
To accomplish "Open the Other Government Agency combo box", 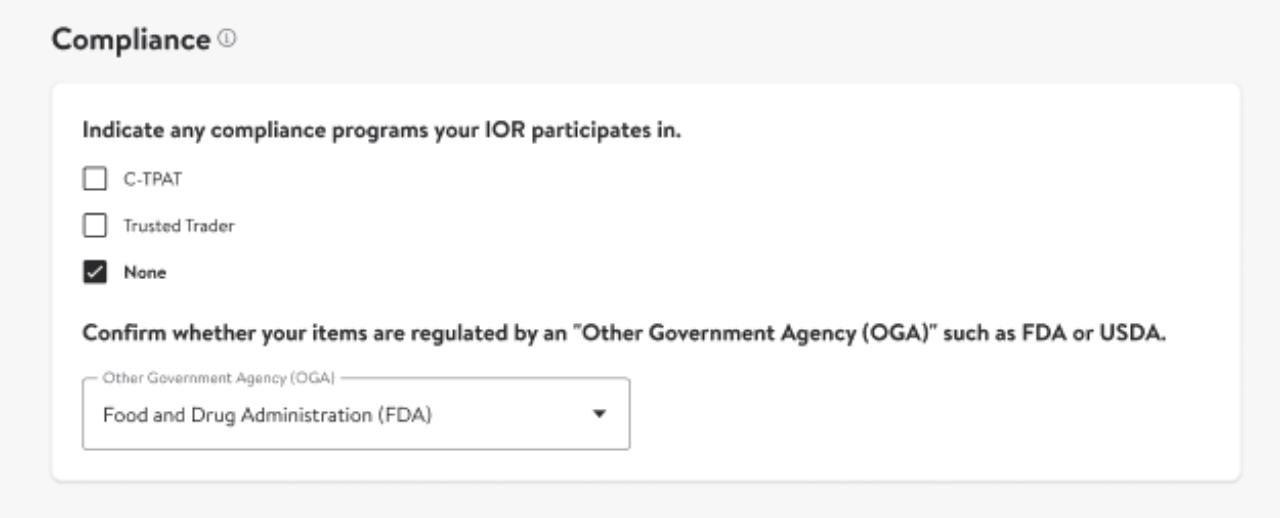I will [x=355, y=413].
